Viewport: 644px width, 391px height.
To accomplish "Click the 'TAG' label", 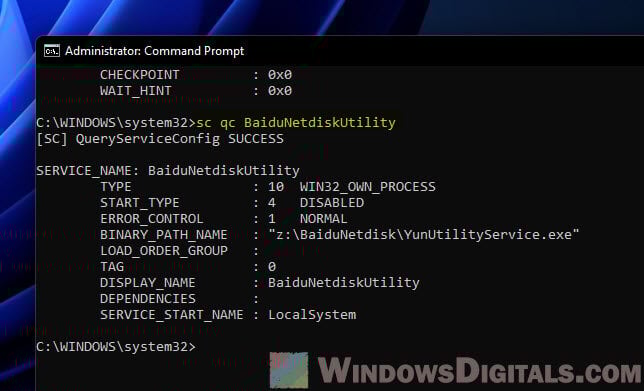I will pyautogui.click(x=112, y=267).
